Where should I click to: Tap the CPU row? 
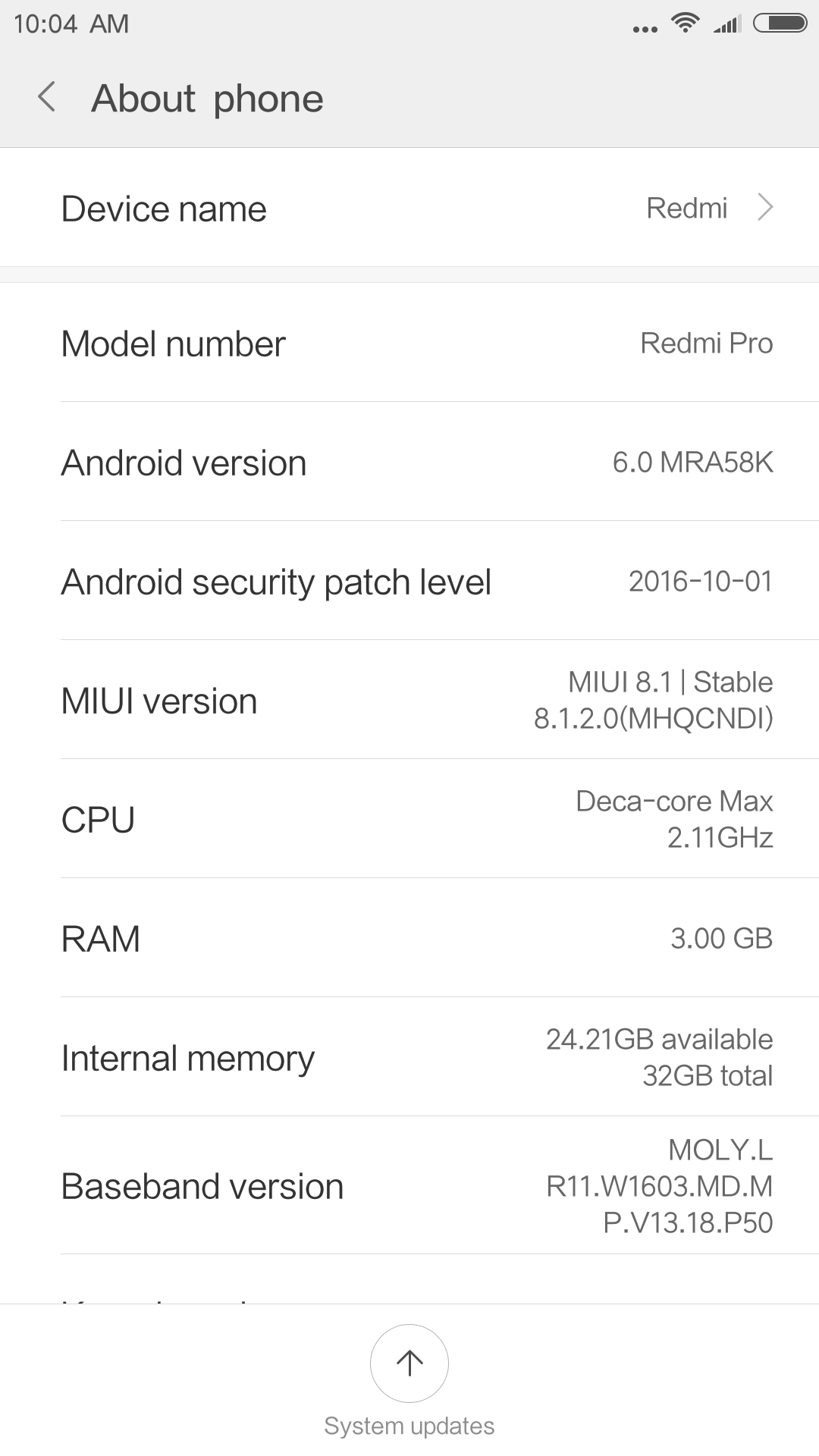[409, 820]
